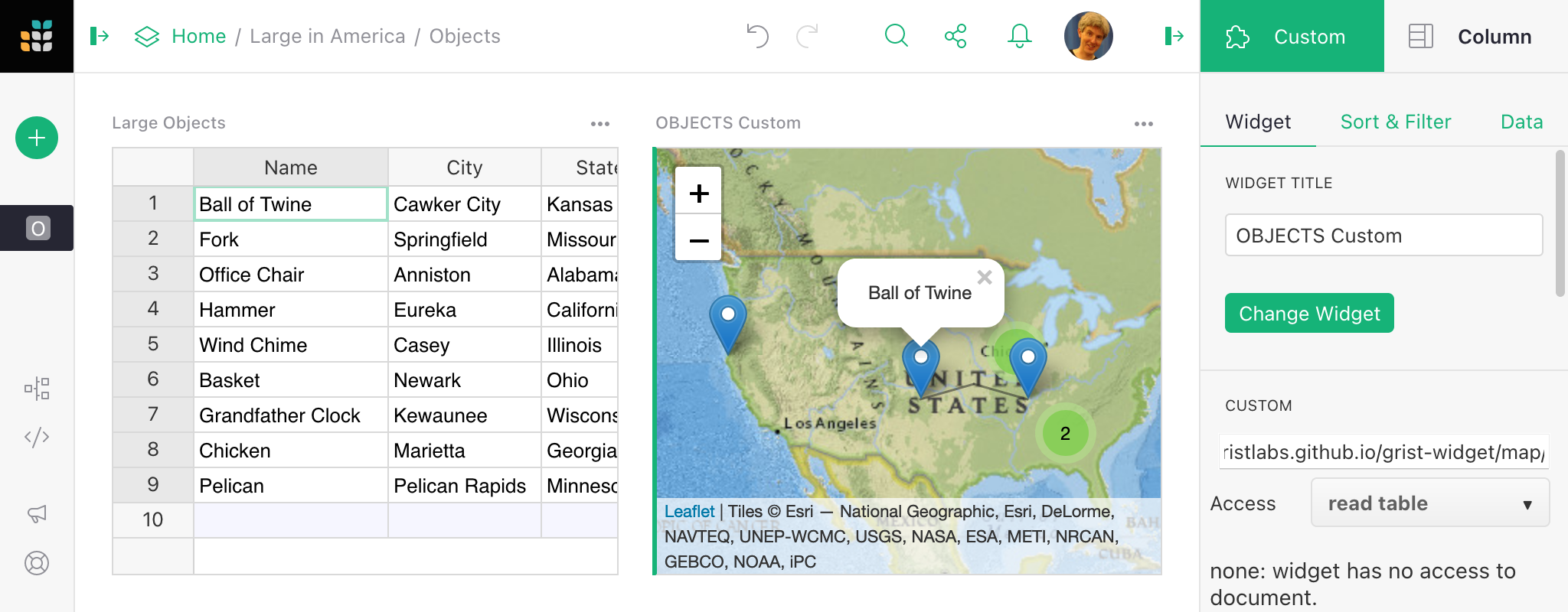Select the Data subtab
The width and height of the screenshot is (1568, 612).
[1521, 122]
